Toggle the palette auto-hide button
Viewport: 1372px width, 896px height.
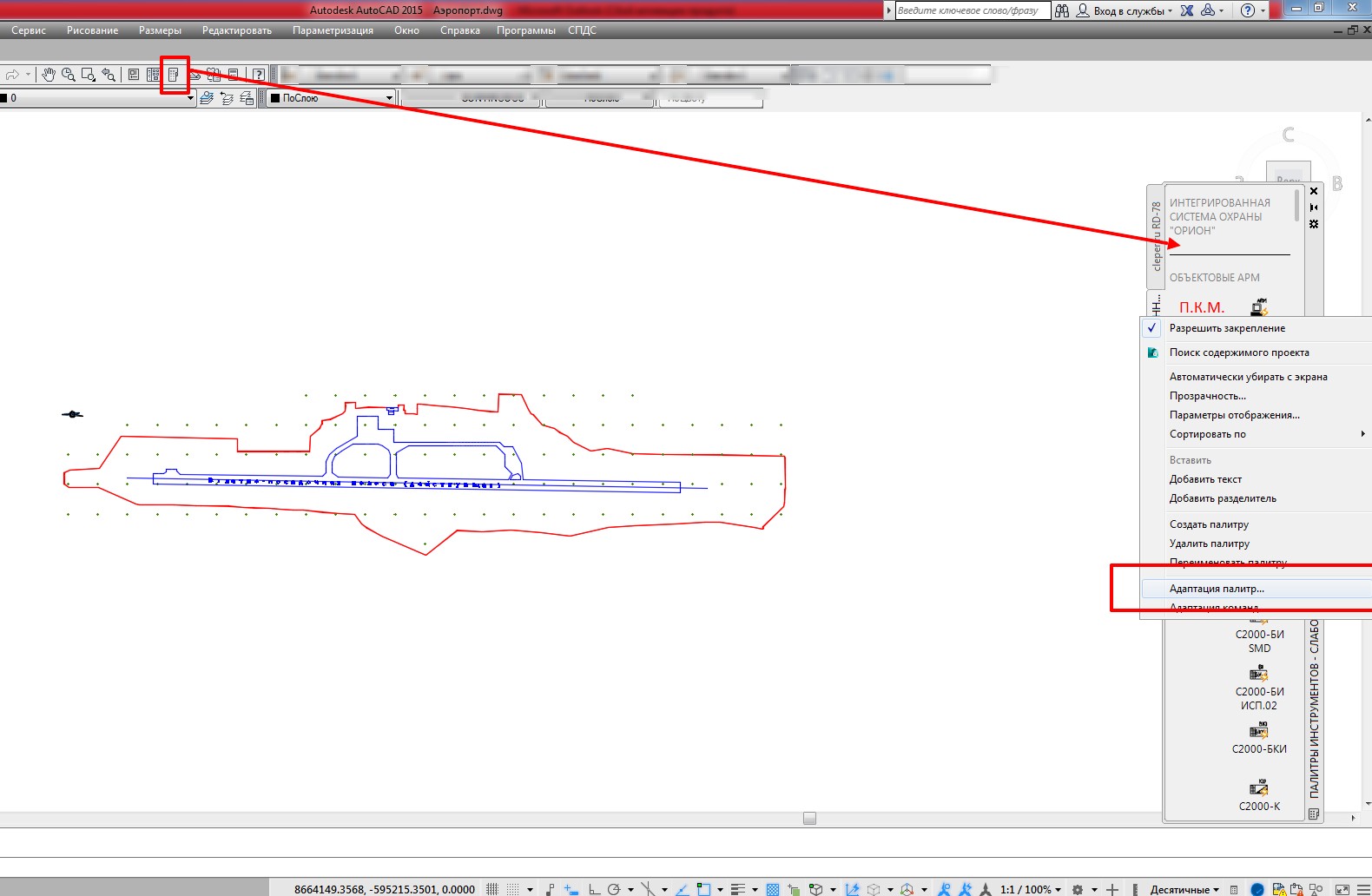pos(1314,208)
